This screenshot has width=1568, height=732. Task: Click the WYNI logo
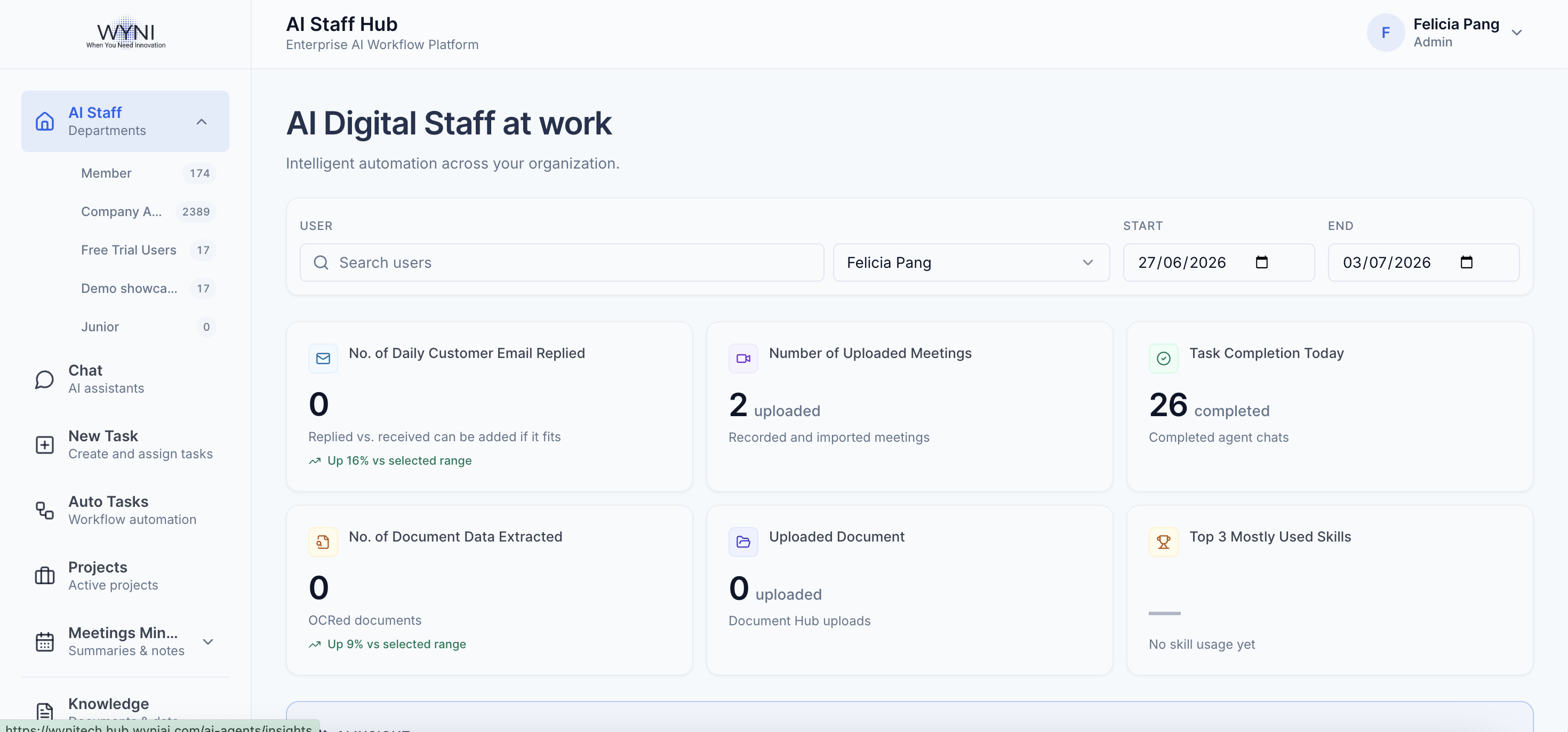[125, 33]
